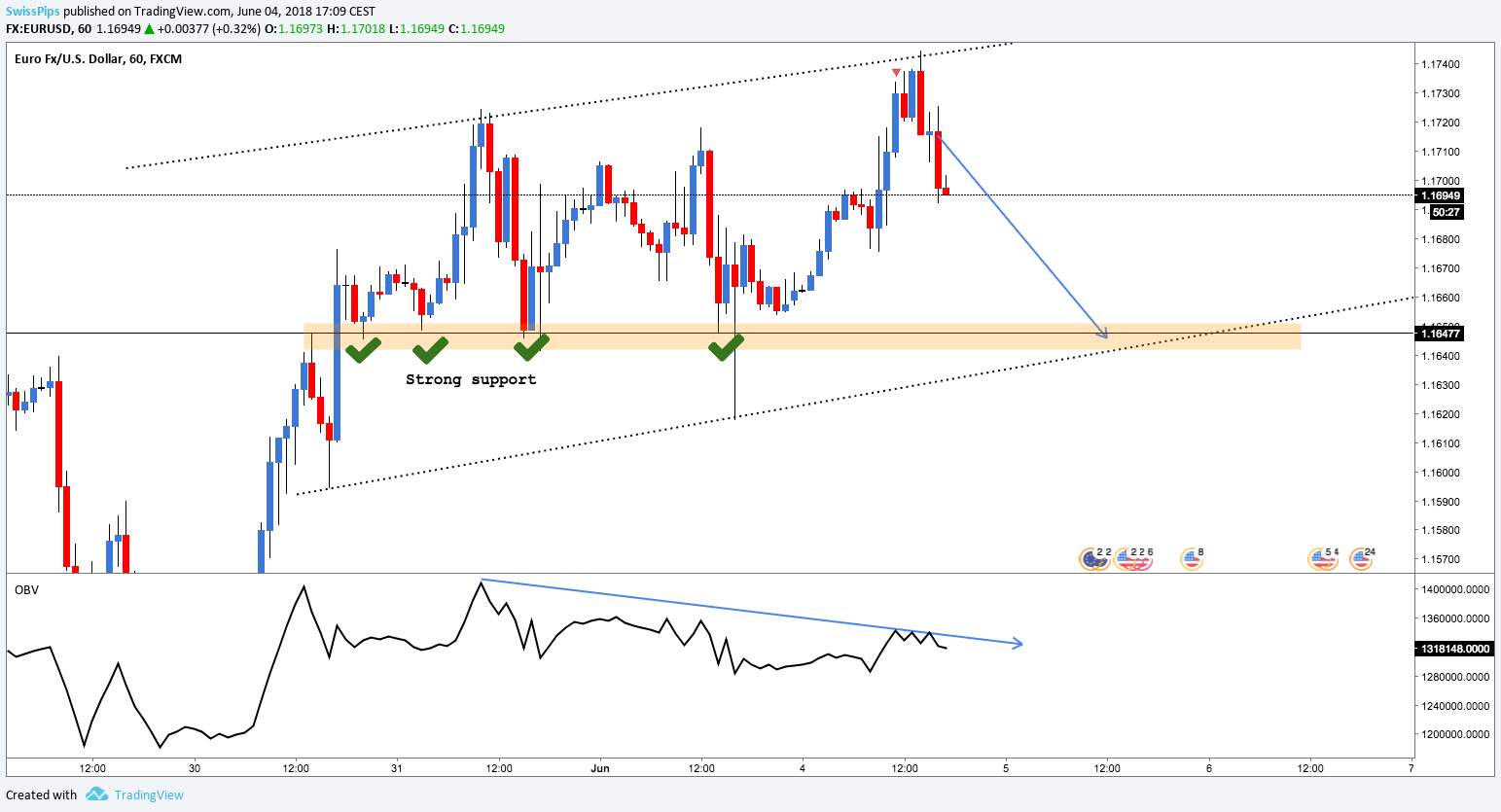Click the horizontal line price tag 1.16477
Image resolution: width=1501 pixels, height=812 pixels.
1442,334
